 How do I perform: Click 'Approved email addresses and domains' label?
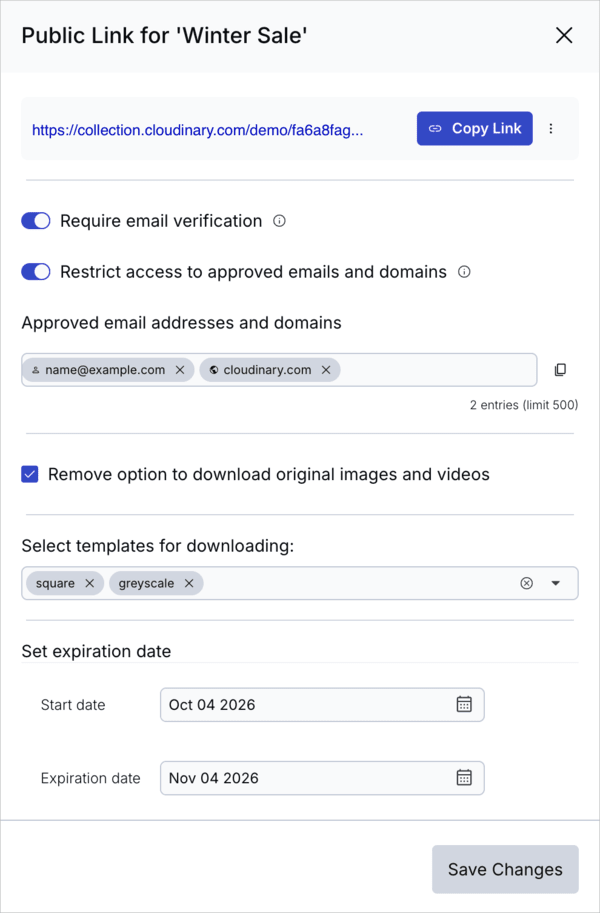click(181, 323)
